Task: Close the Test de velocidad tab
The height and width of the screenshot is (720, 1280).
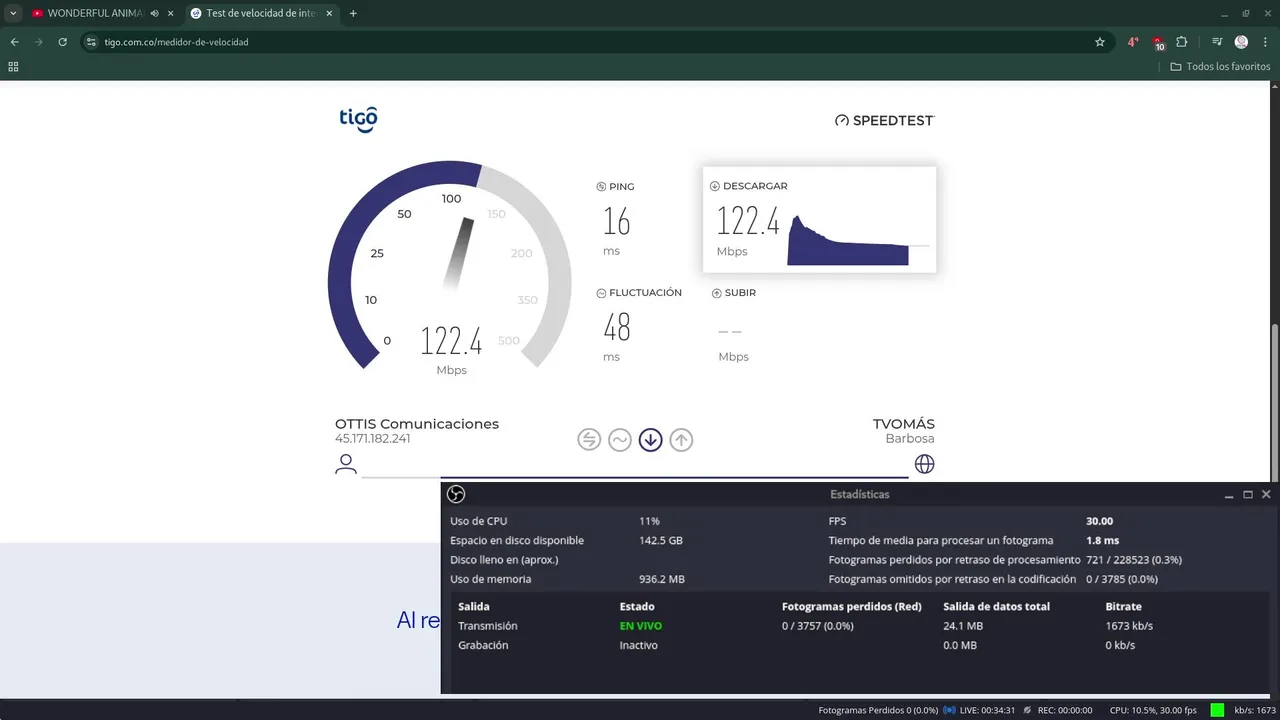Action: click(329, 13)
